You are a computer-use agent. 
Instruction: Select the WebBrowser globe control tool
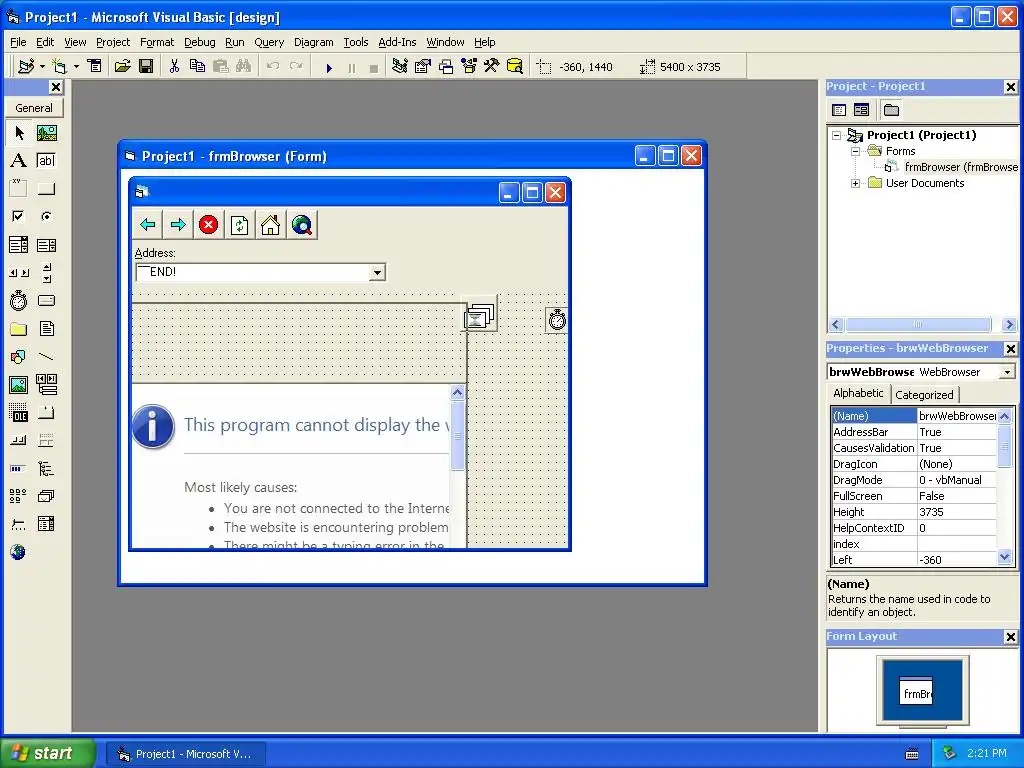[x=19, y=552]
